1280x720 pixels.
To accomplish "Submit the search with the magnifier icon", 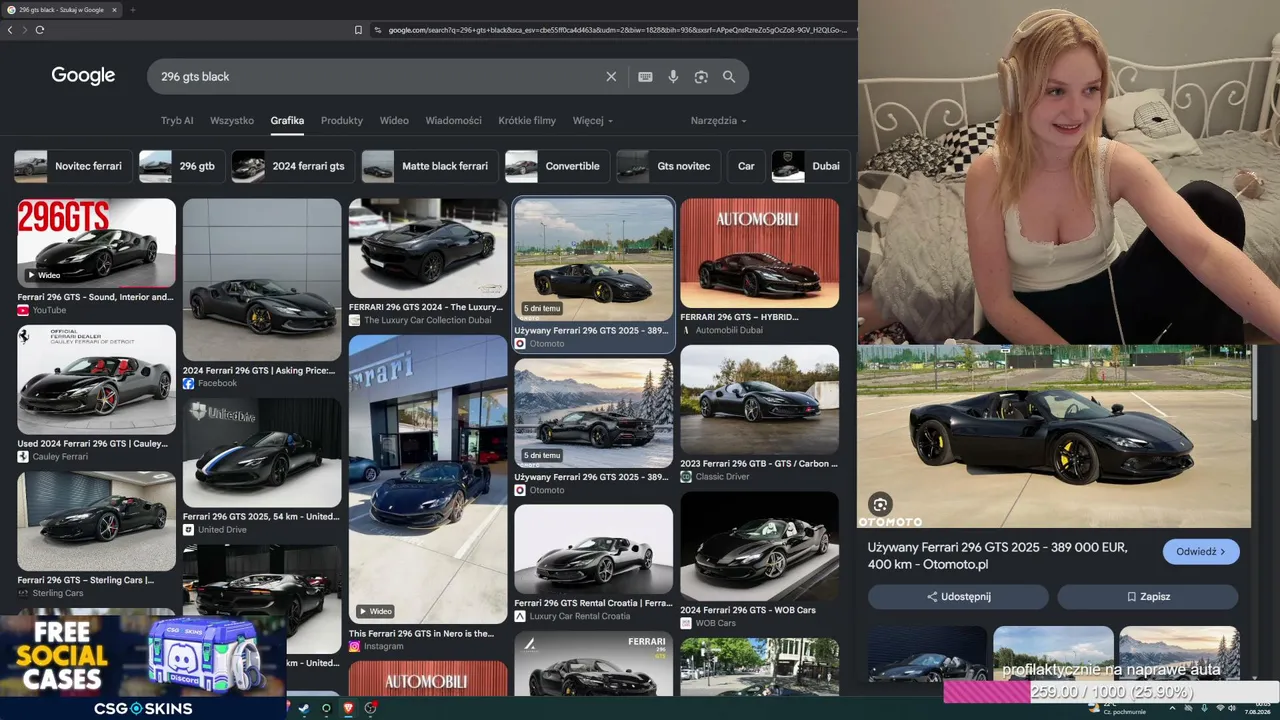I will coord(729,77).
